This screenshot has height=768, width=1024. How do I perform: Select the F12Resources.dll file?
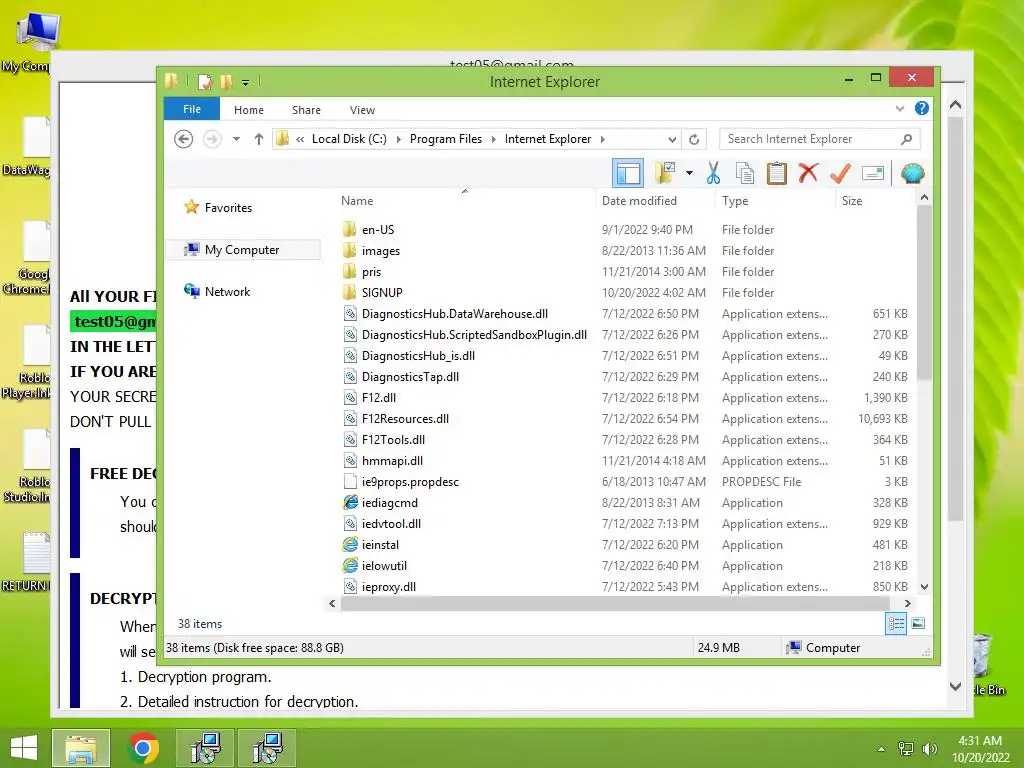click(405, 419)
